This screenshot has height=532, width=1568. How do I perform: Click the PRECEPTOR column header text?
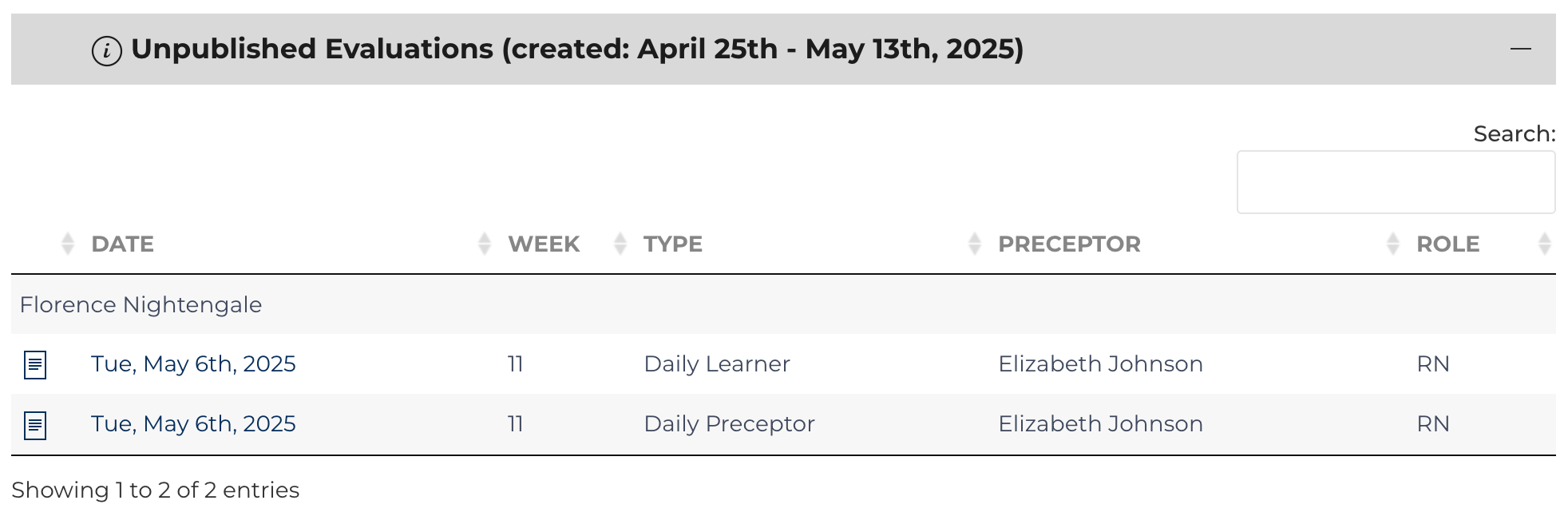[1069, 244]
